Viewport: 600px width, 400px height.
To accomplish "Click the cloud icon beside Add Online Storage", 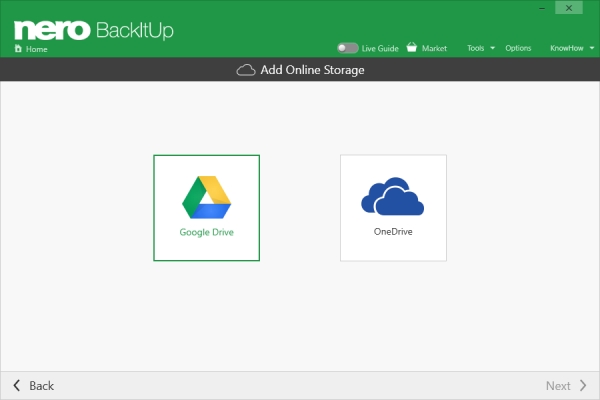I will coord(246,70).
